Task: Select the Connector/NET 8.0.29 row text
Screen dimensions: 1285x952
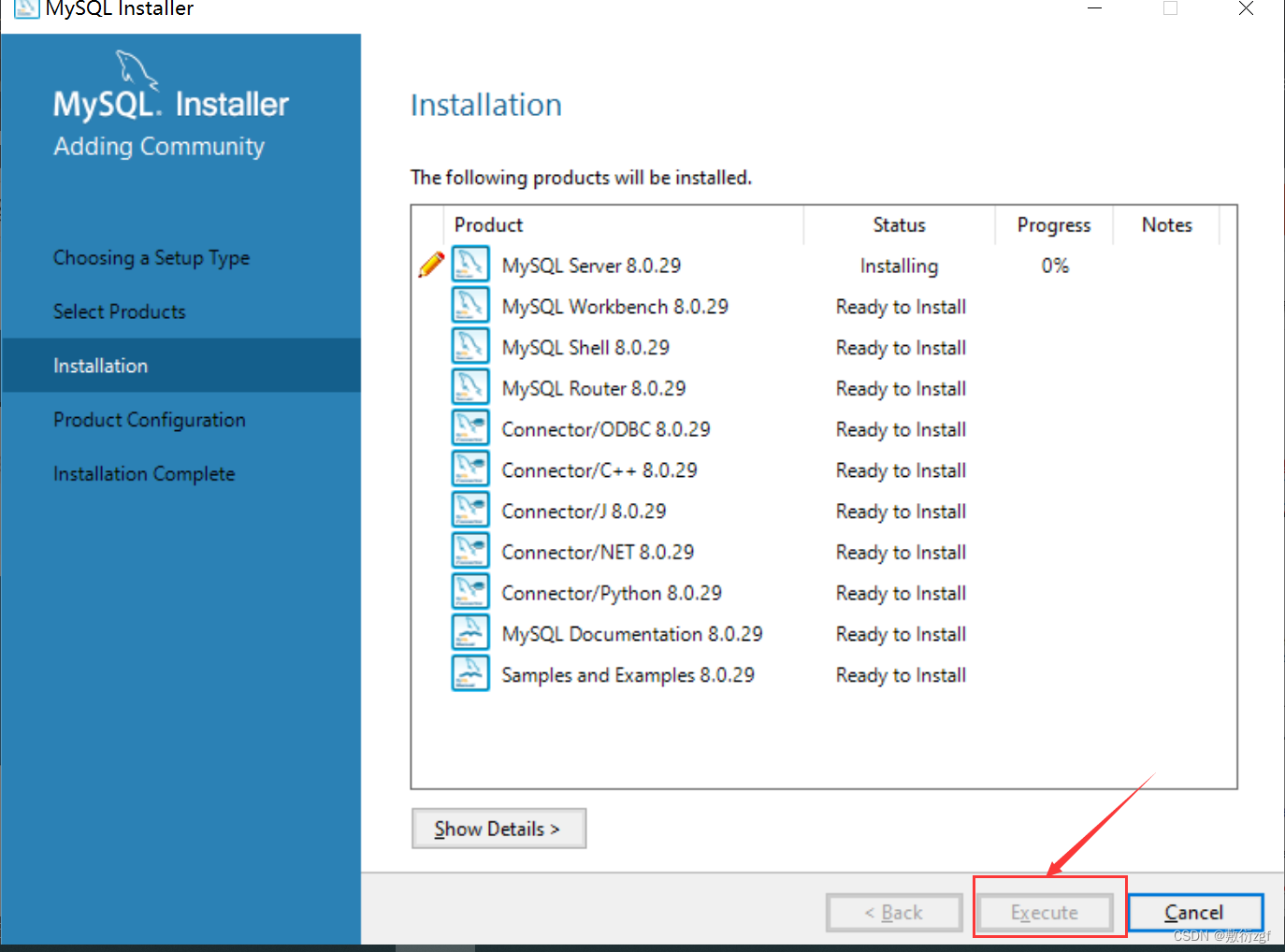Action: coord(598,553)
